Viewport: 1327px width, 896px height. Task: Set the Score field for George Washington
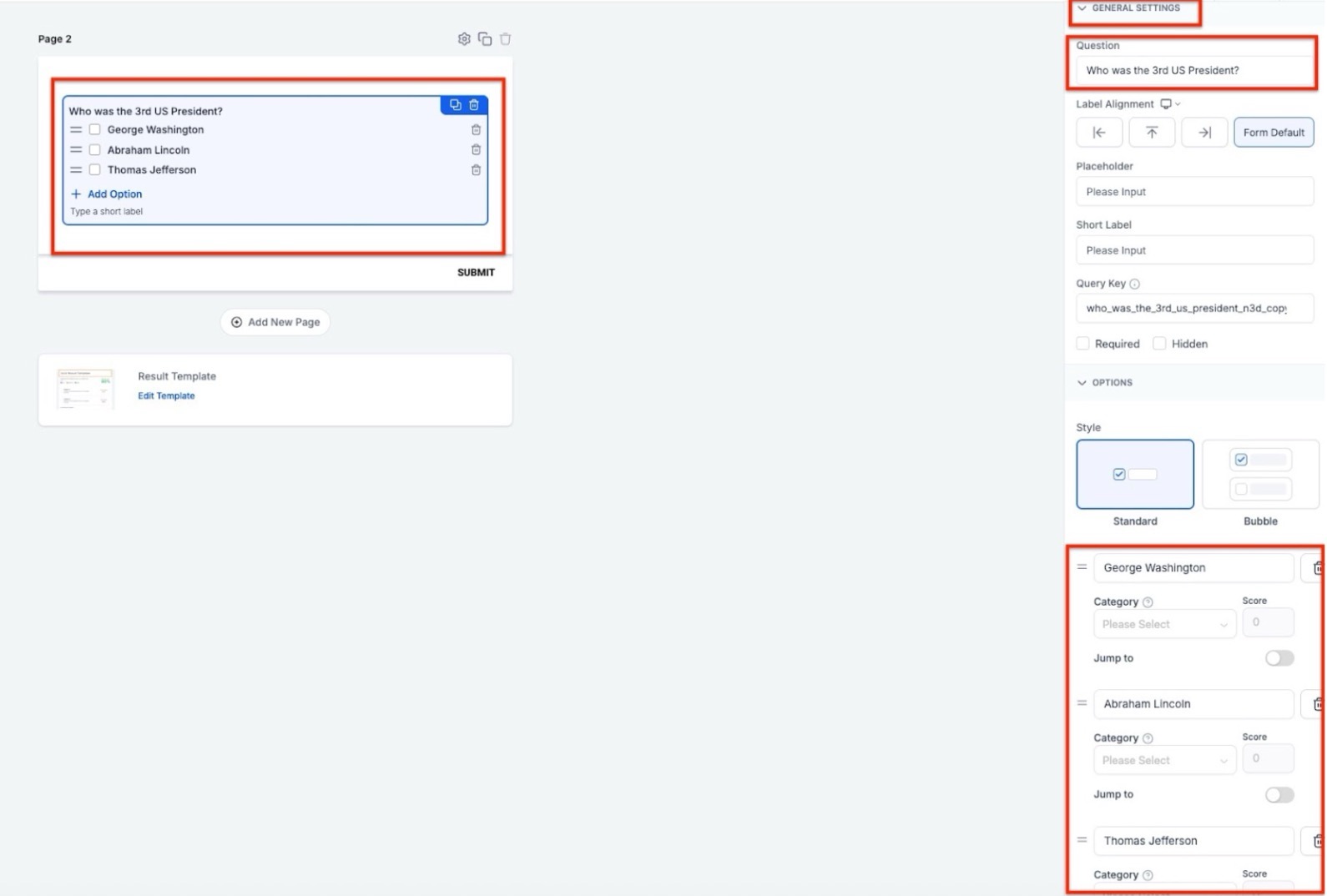click(1269, 622)
